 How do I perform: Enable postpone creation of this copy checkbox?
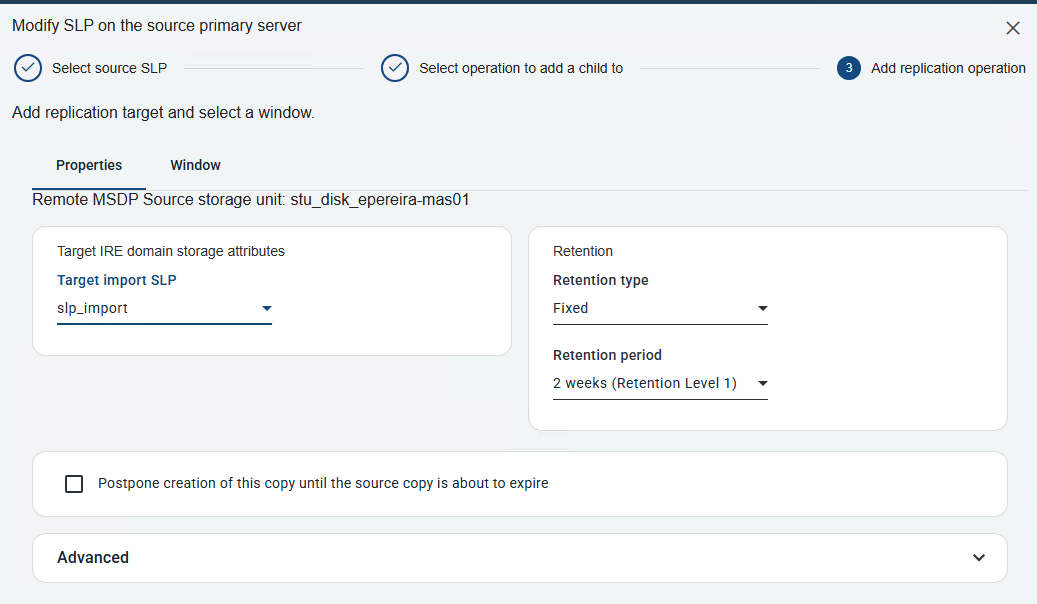point(74,484)
